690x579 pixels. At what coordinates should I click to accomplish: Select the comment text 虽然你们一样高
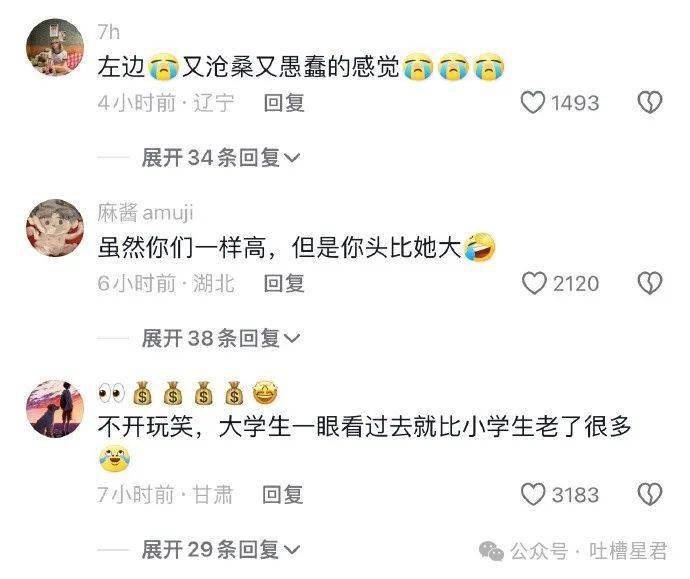tap(182, 248)
